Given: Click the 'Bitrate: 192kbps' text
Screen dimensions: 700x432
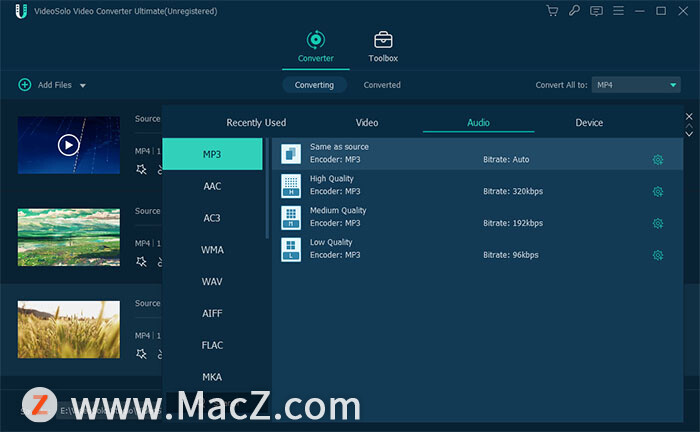Looking at the screenshot, I should pyautogui.click(x=513, y=223).
